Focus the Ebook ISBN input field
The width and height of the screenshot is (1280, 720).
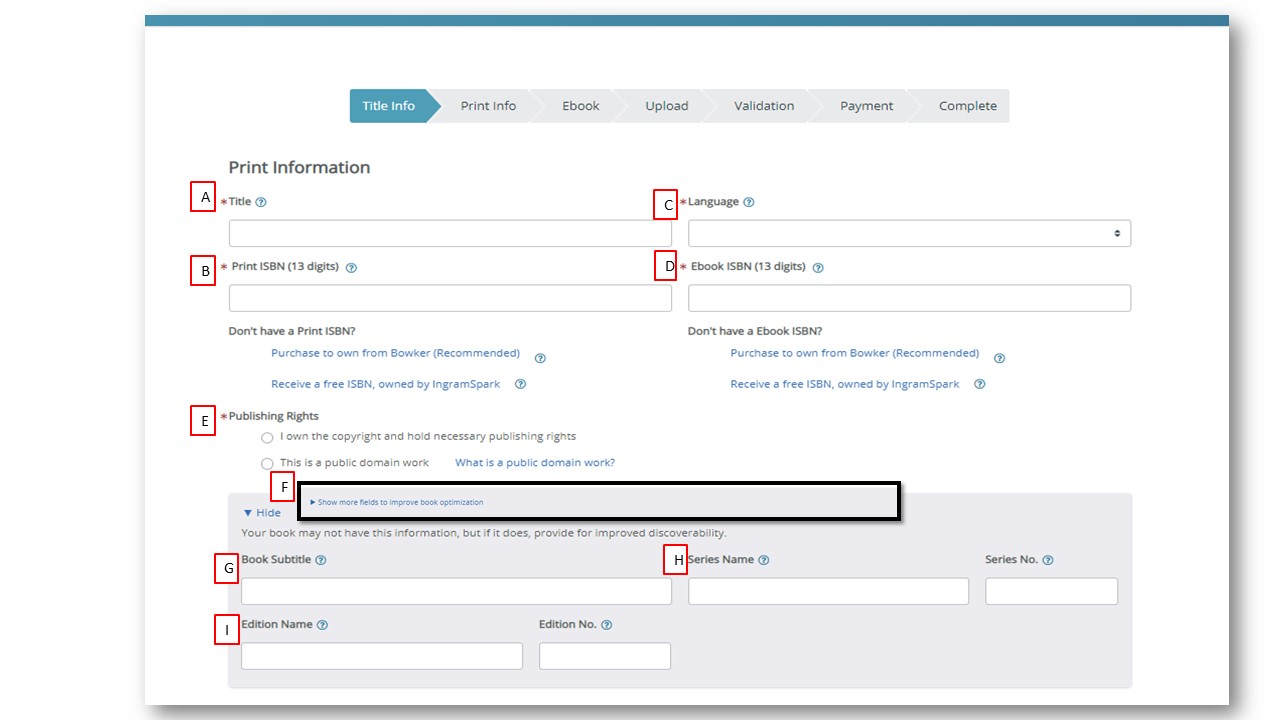(909, 298)
